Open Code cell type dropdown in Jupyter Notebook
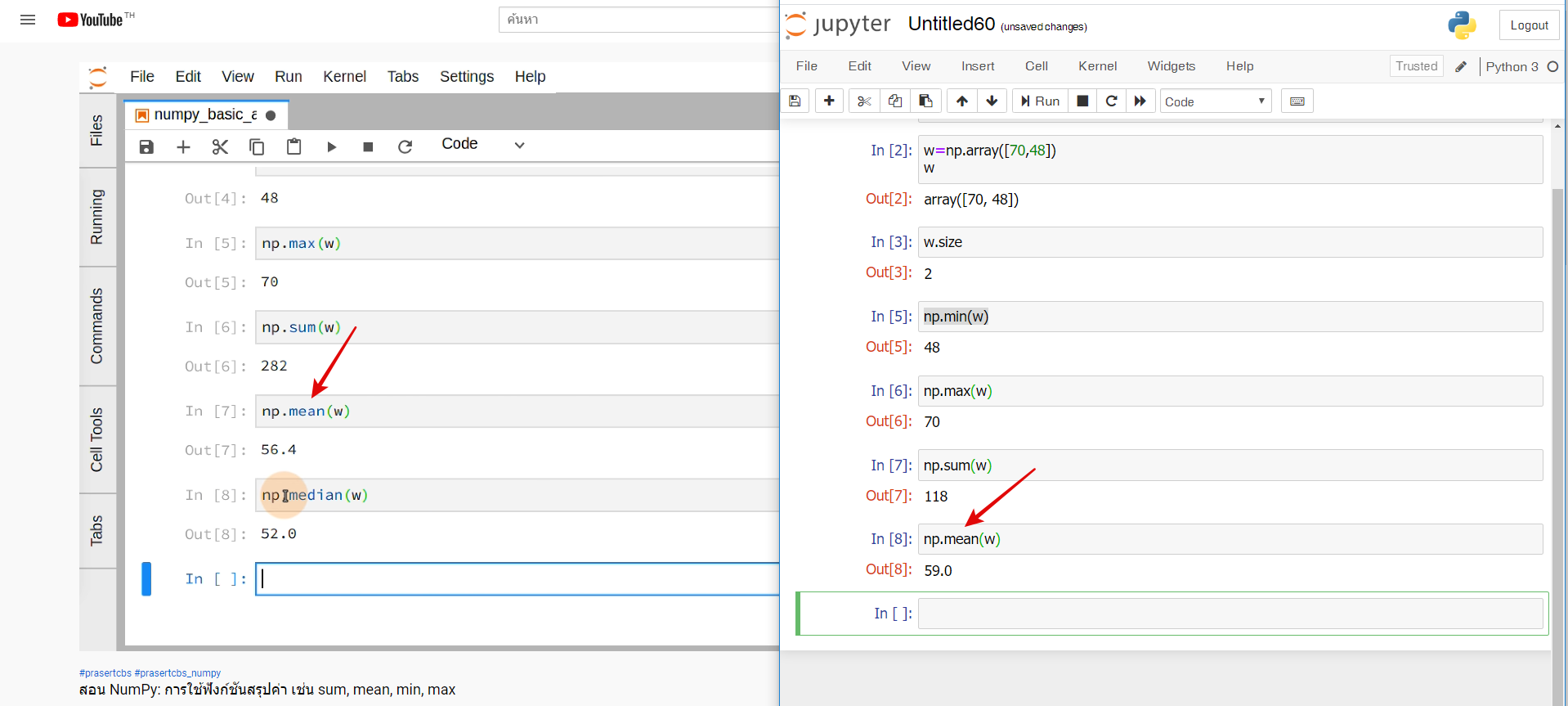 [1216, 101]
